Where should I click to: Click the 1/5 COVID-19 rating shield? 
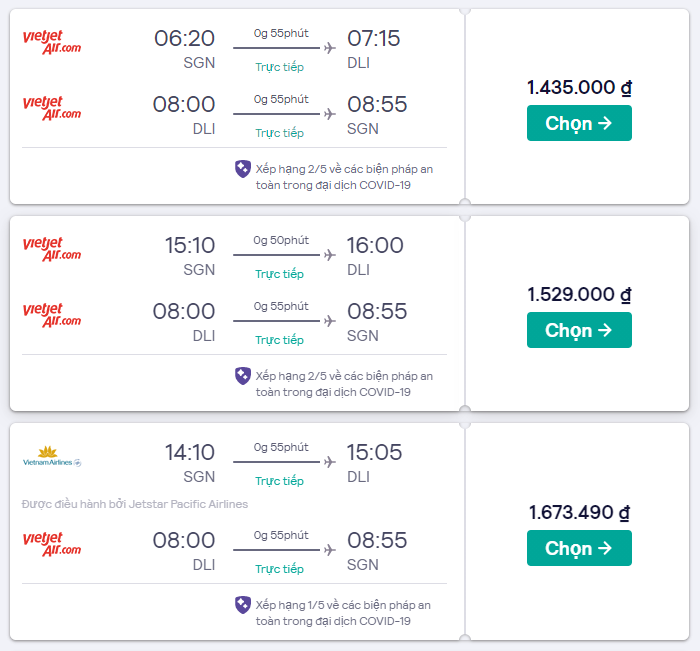pyautogui.click(x=243, y=605)
